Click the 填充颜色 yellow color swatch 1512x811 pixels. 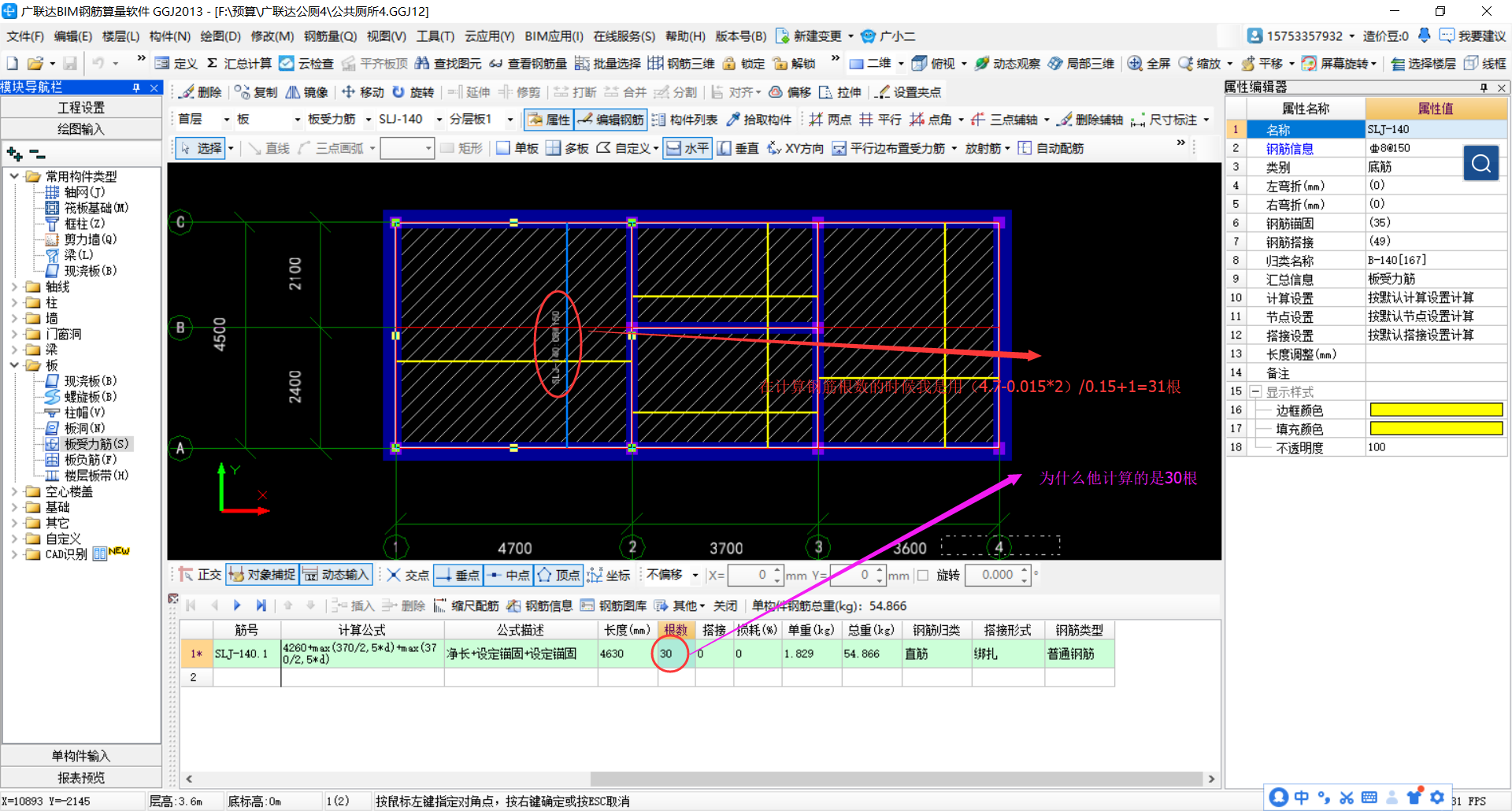pos(1436,428)
